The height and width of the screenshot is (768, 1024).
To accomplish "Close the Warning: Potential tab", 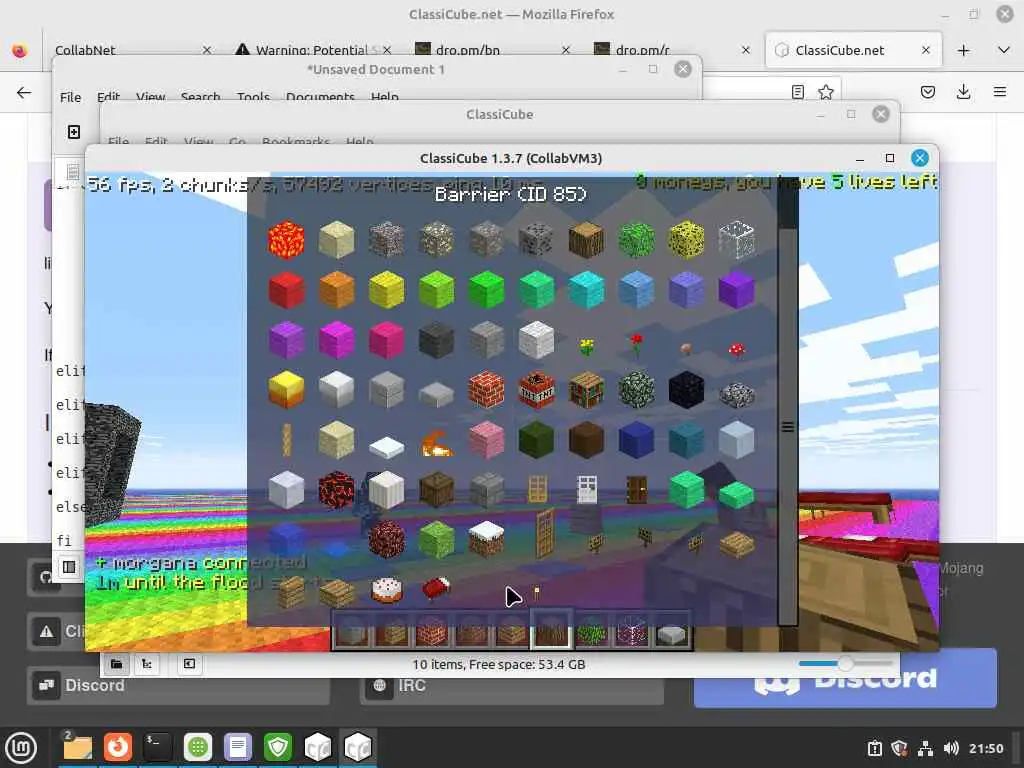I will coord(387,50).
